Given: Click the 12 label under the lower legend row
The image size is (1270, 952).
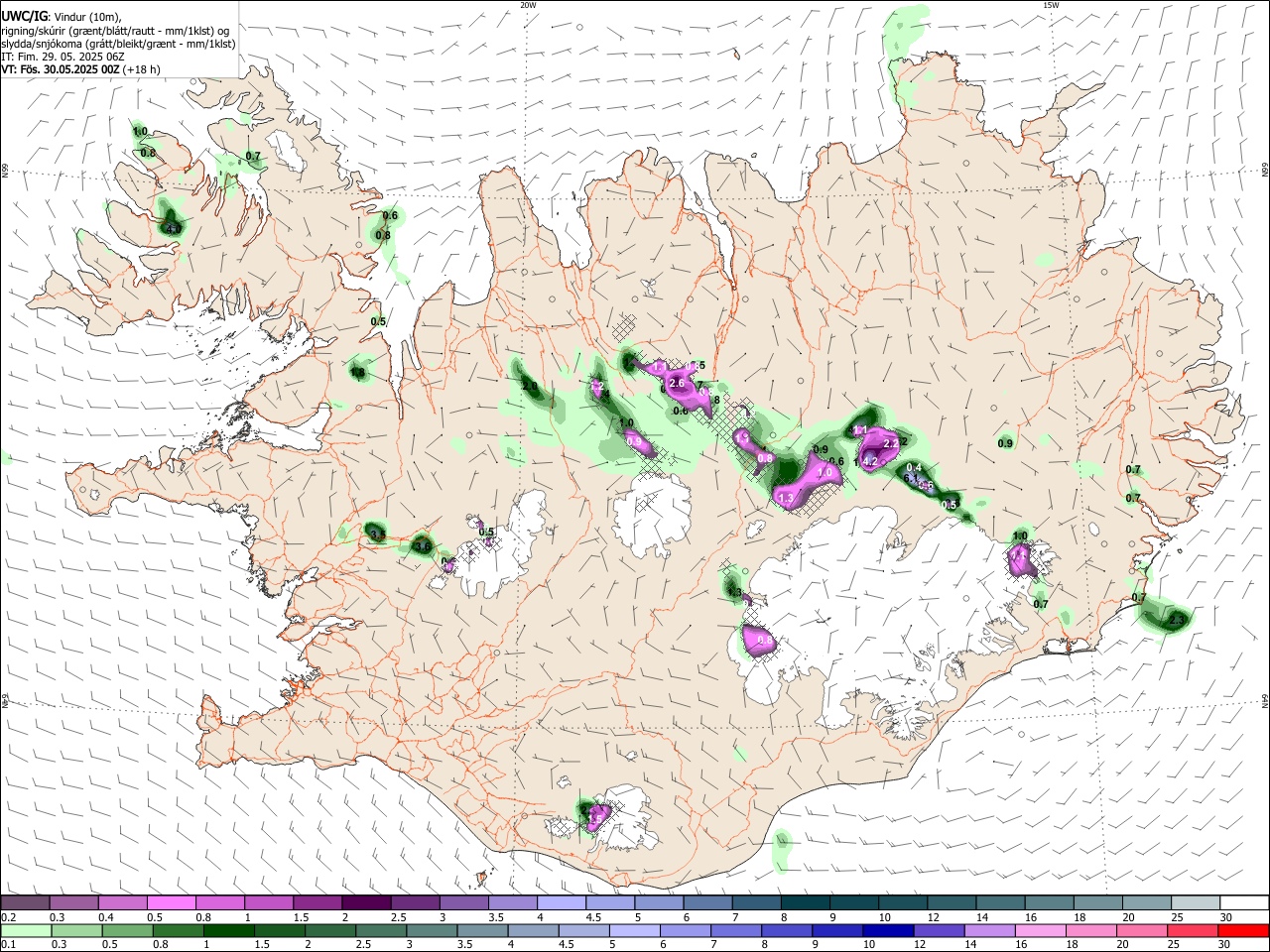Looking at the screenshot, I should (x=920, y=945).
